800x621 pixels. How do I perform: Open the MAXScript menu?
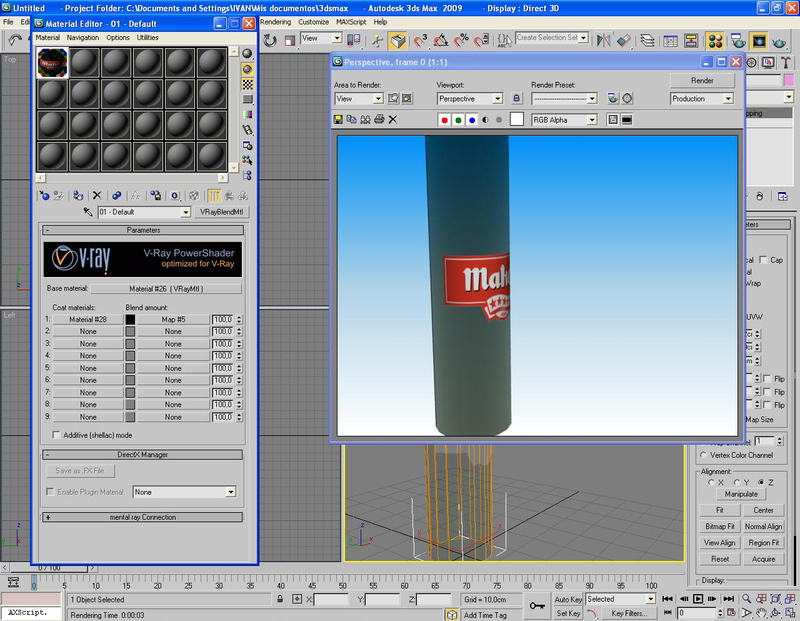tap(350, 21)
